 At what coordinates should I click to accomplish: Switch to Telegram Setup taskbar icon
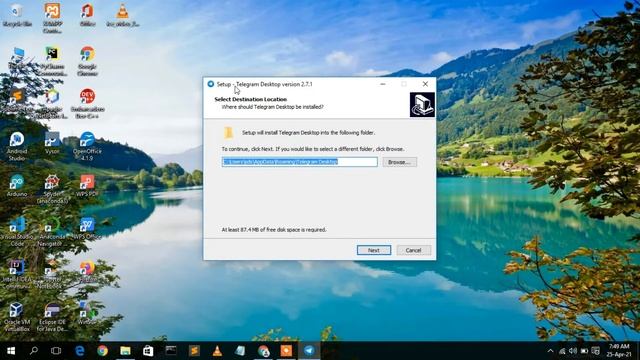pyautogui.click(x=309, y=351)
